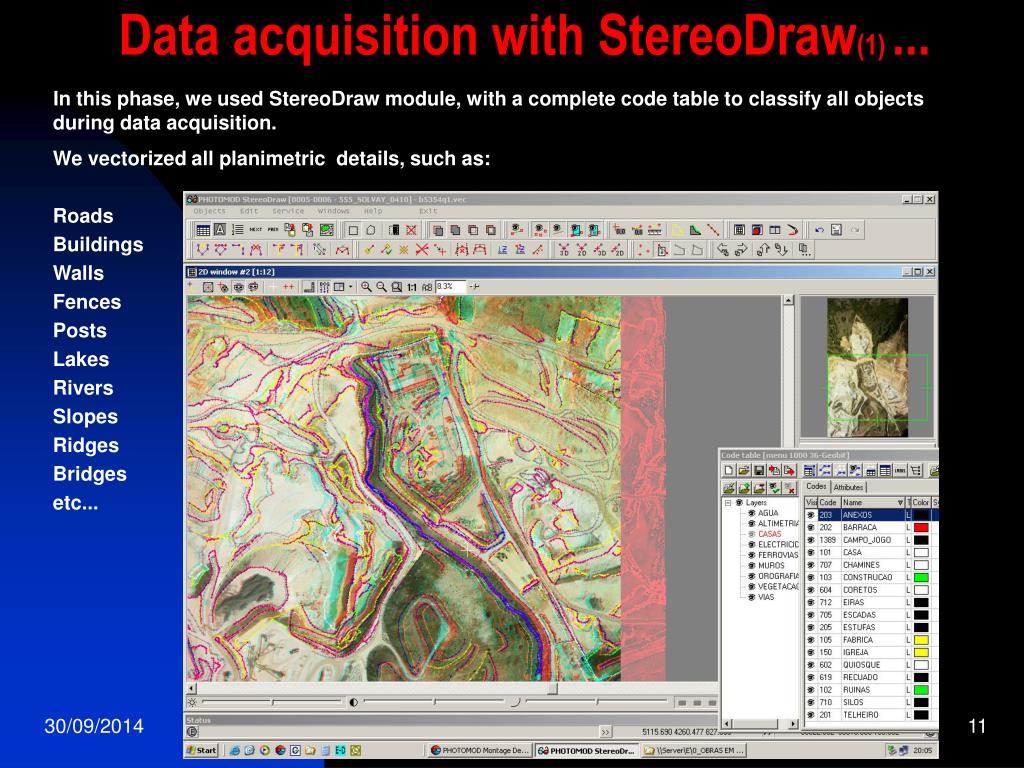Screen dimensions: 1024x768
Task: Click the PREV object toolbar button
Action: click(272, 230)
